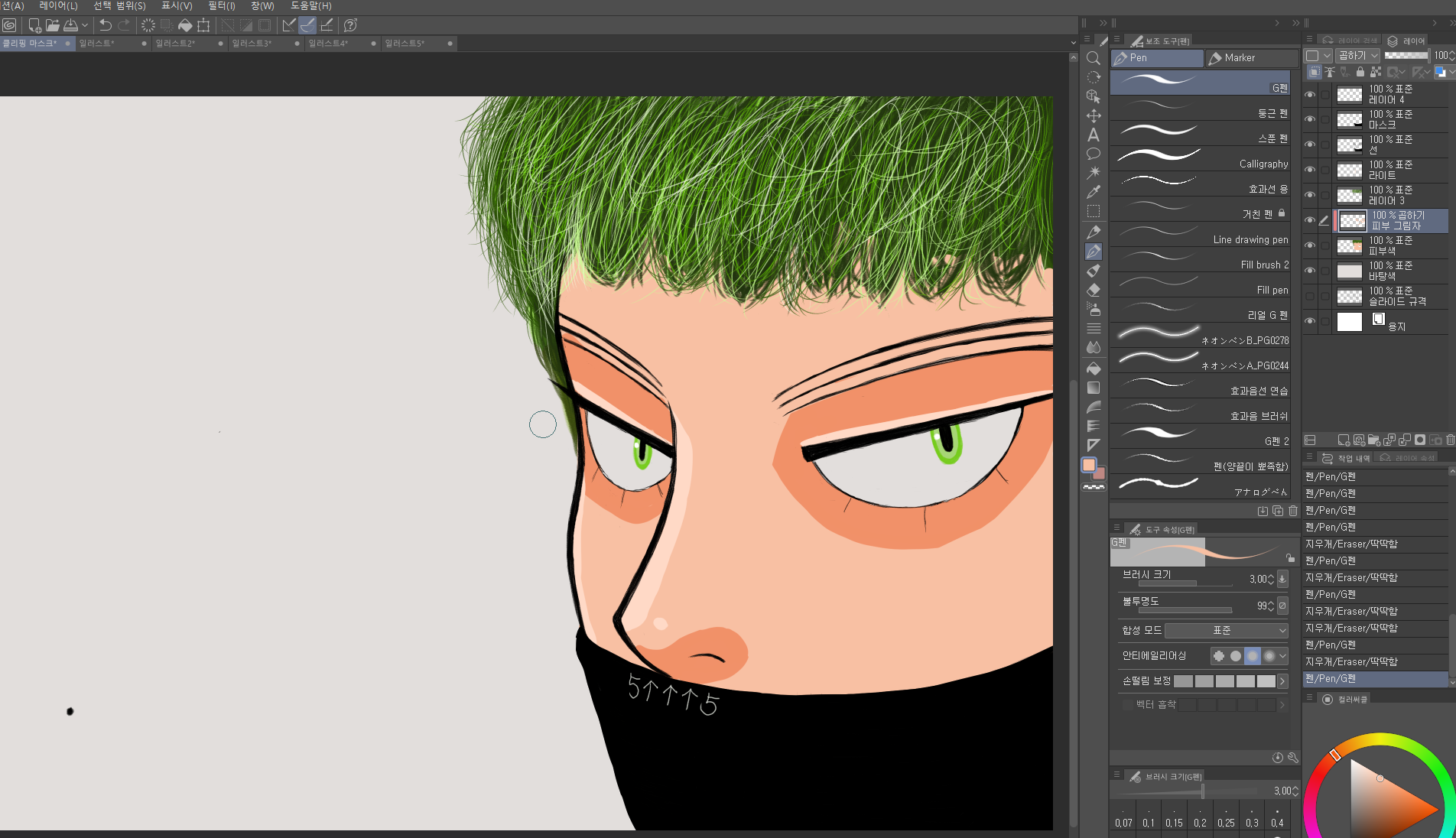Select Marker sub tool group

(x=1251, y=57)
